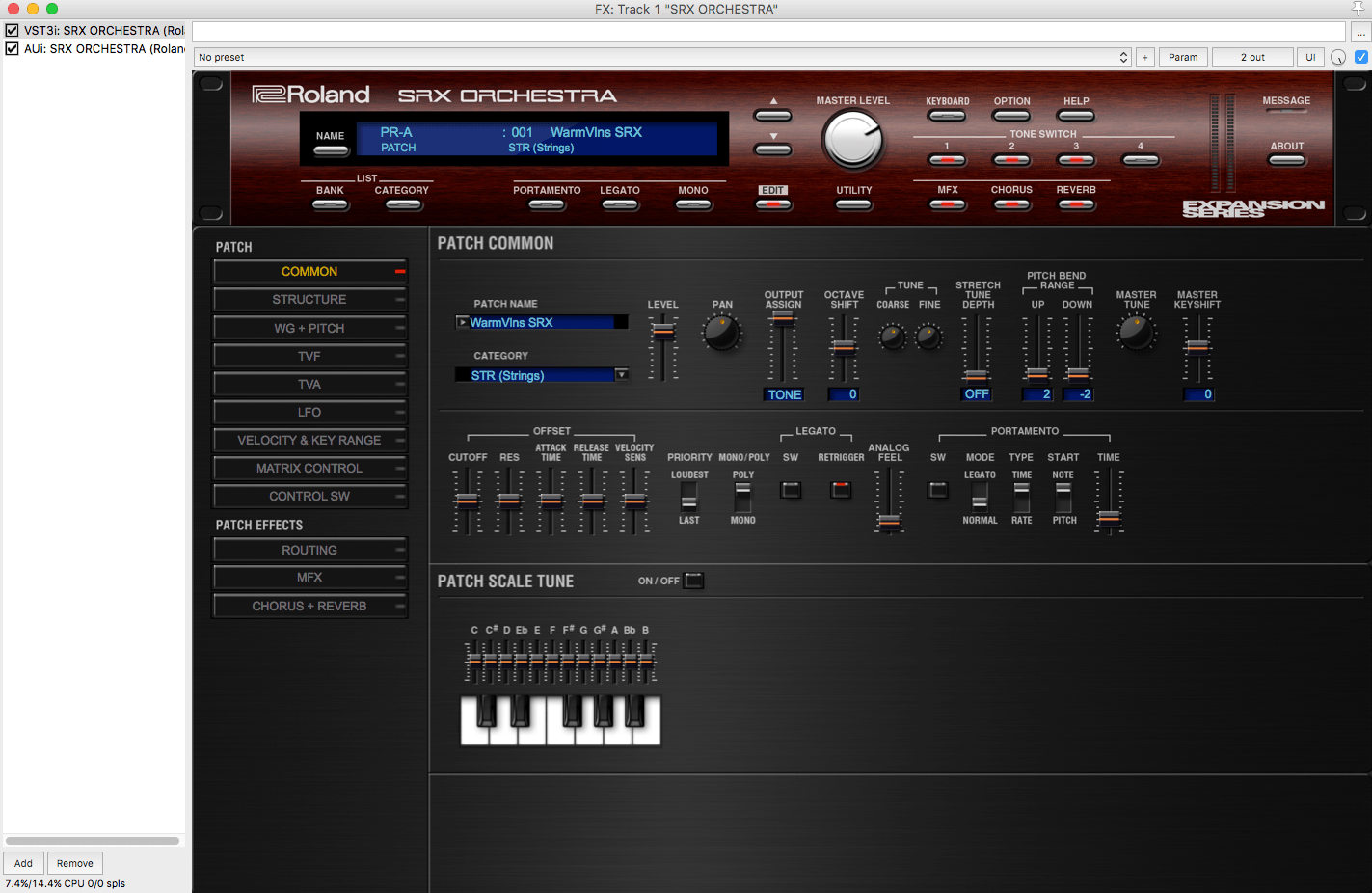Open the WG + PITCH page
Image resolution: width=1372 pixels, height=893 pixels.
click(309, 328)
